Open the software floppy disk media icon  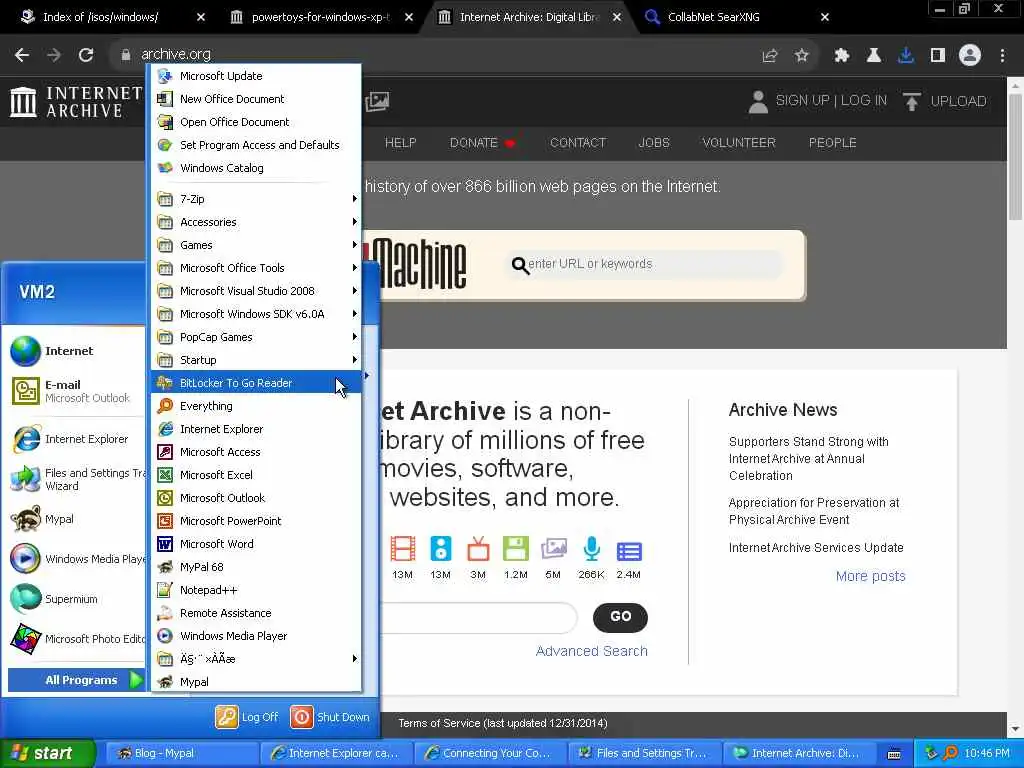coord(515,549)
